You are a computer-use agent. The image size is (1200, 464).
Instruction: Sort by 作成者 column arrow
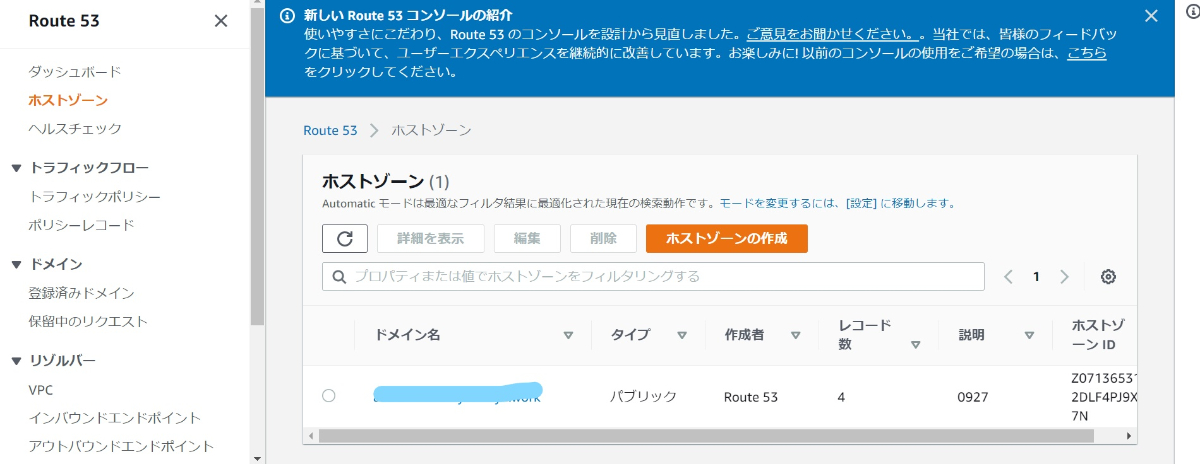click(796, 335)
